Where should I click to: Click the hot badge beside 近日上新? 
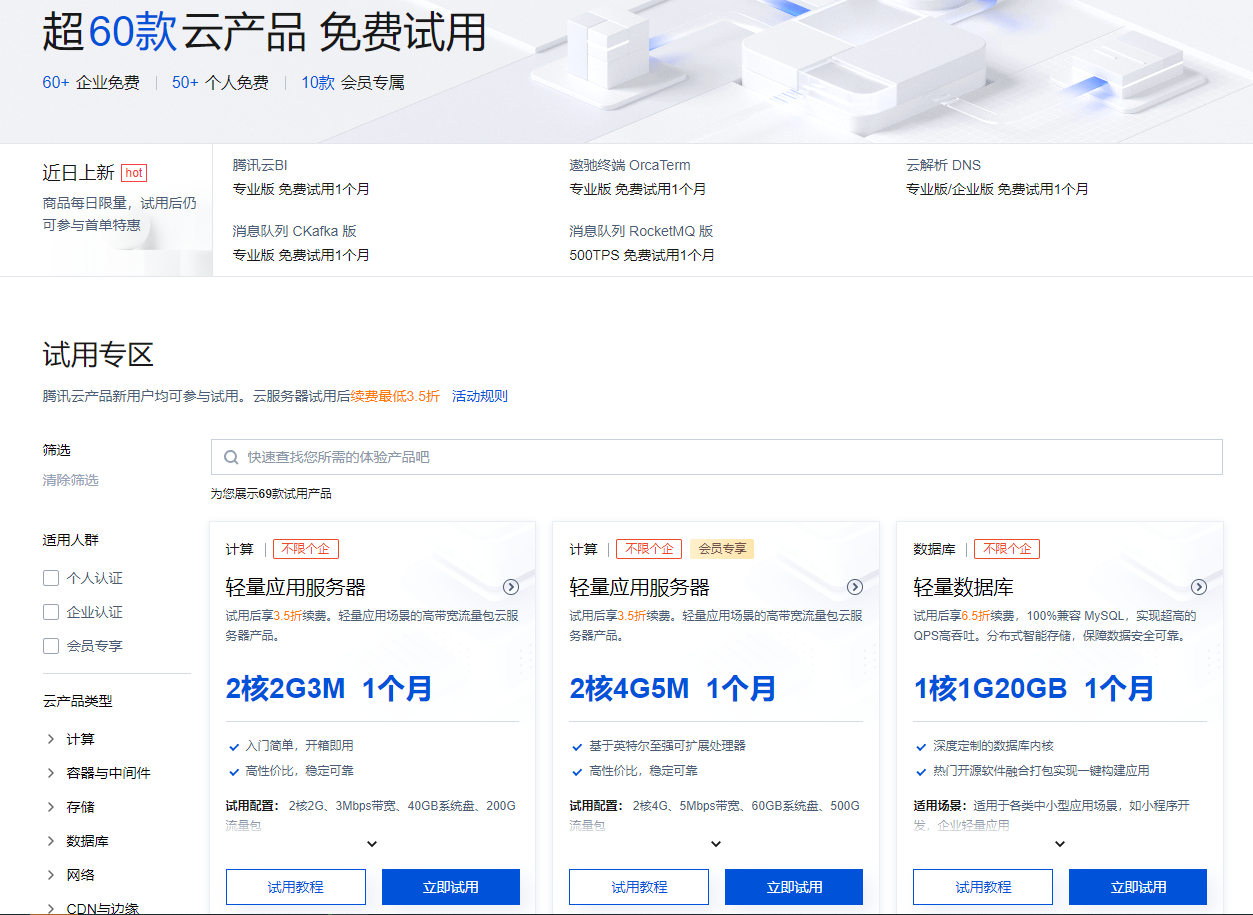tap(134, 173)
